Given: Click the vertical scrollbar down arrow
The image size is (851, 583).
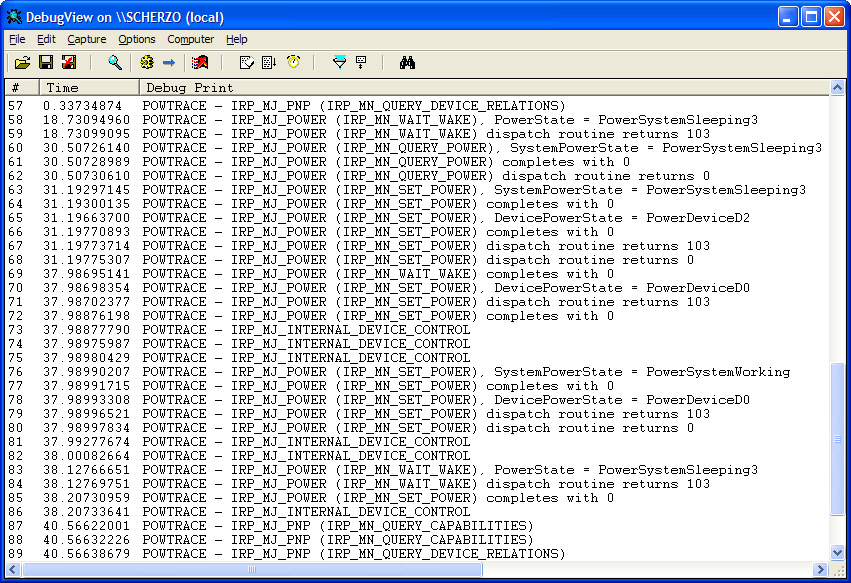Looking at the screenshot, I should [838, 553].
